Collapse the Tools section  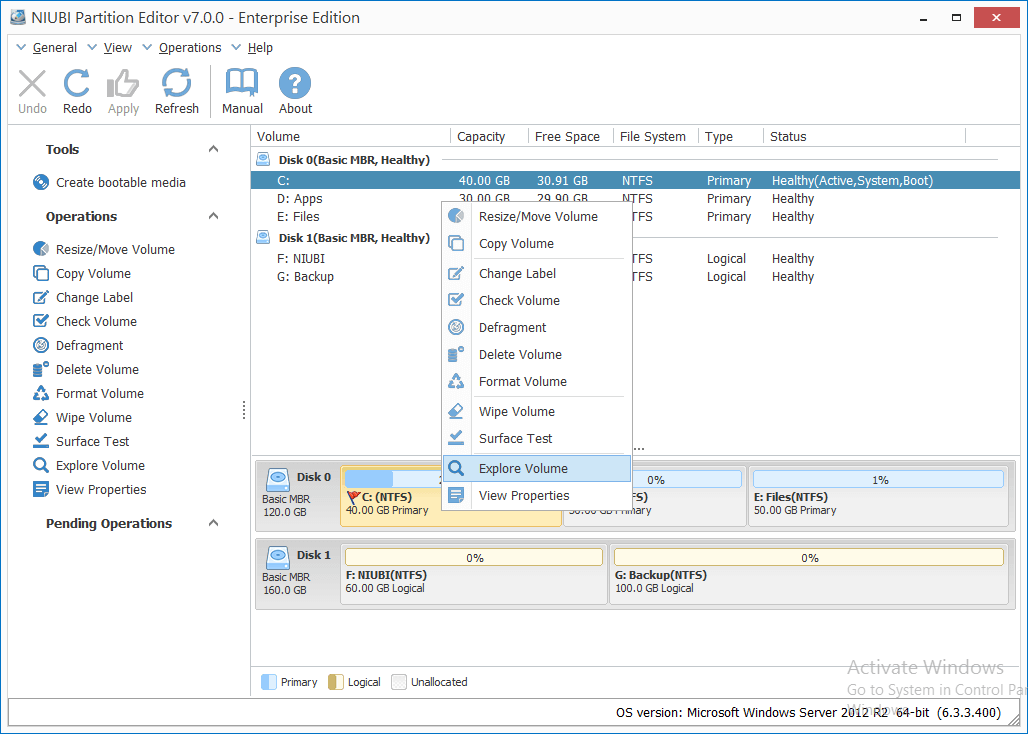click(213, 149)
